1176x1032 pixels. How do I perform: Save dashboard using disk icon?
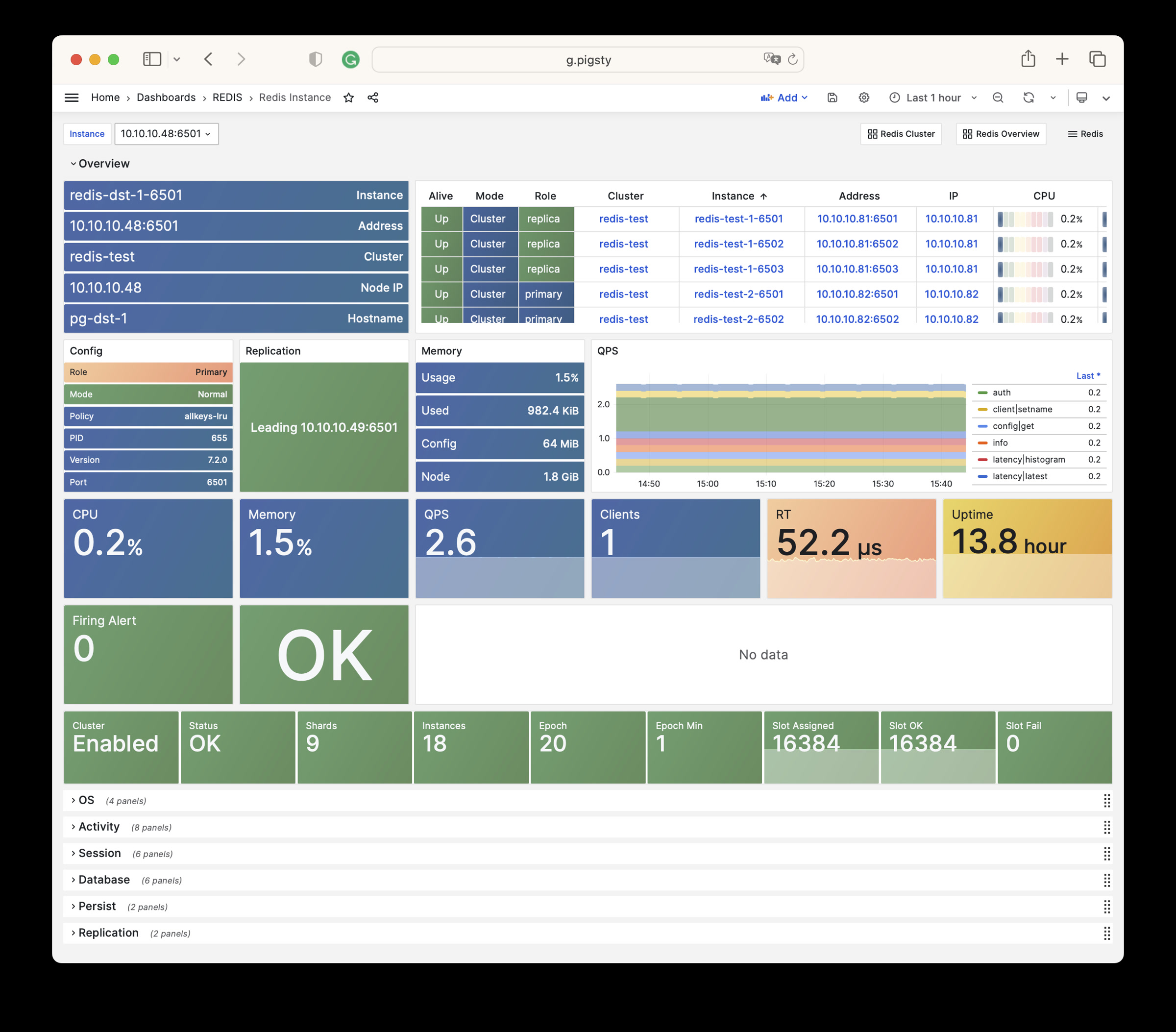pos(832,98)
